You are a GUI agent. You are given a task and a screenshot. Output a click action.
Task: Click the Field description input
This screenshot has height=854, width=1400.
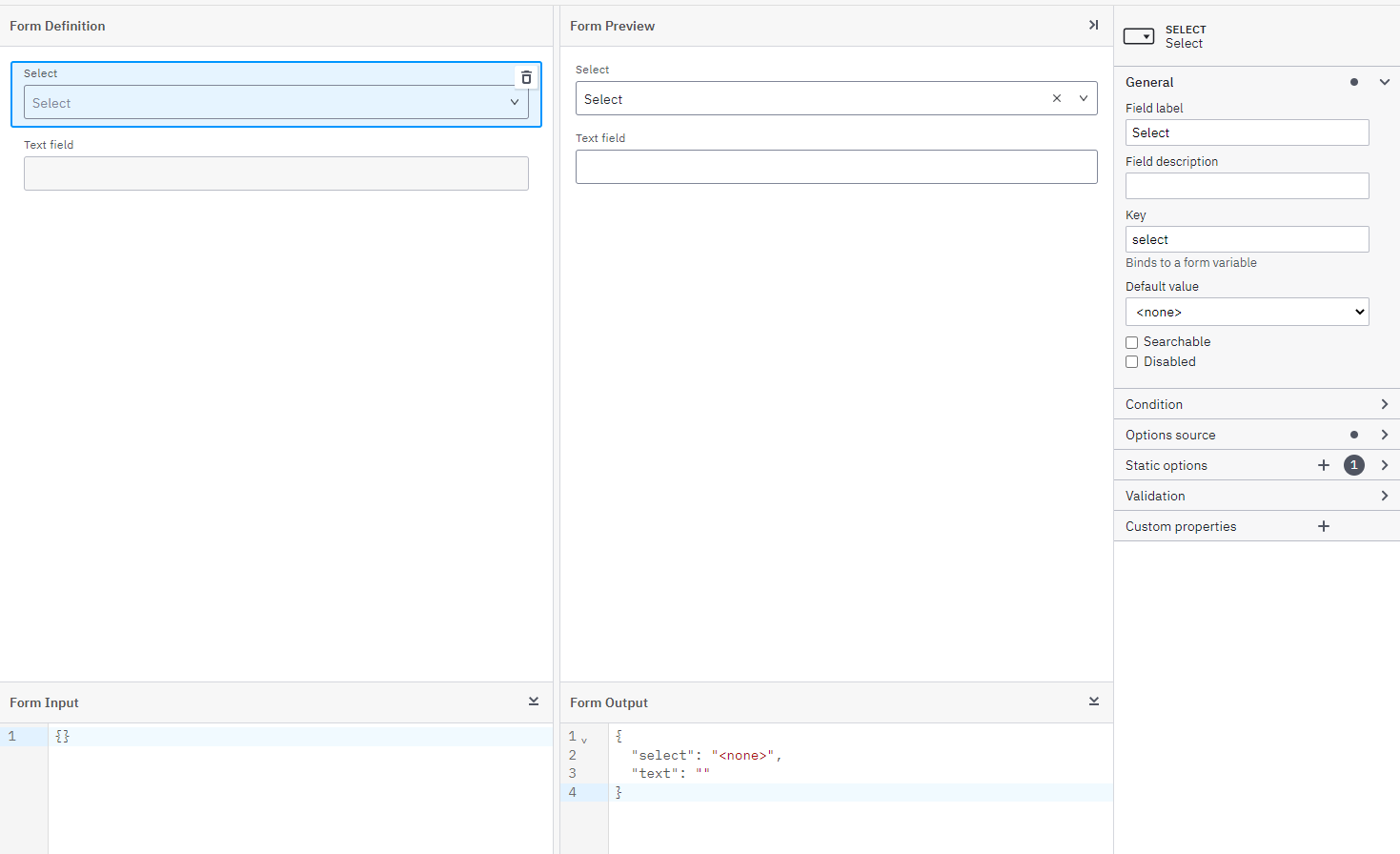1247,185
